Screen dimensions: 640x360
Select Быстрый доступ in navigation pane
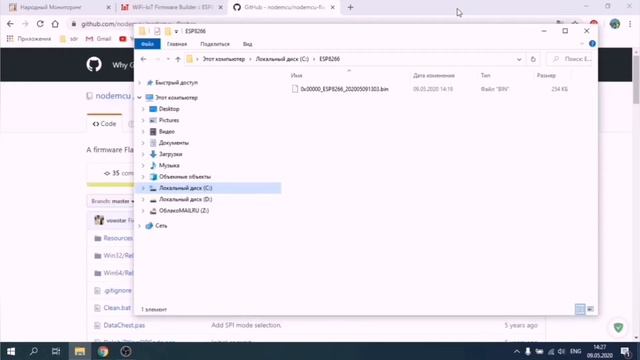[176, 82]
